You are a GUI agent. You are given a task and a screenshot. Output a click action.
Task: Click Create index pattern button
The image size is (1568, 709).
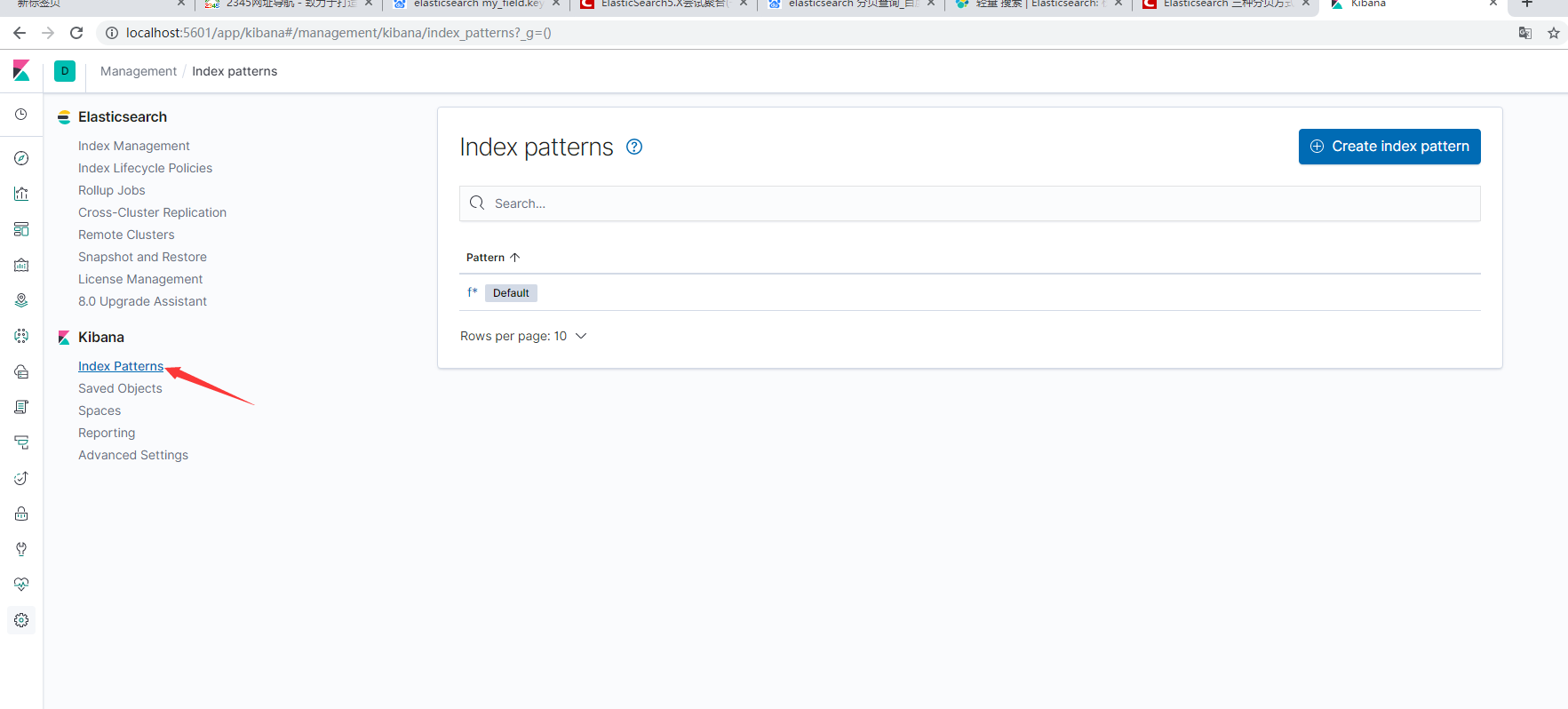(1389, 147)
